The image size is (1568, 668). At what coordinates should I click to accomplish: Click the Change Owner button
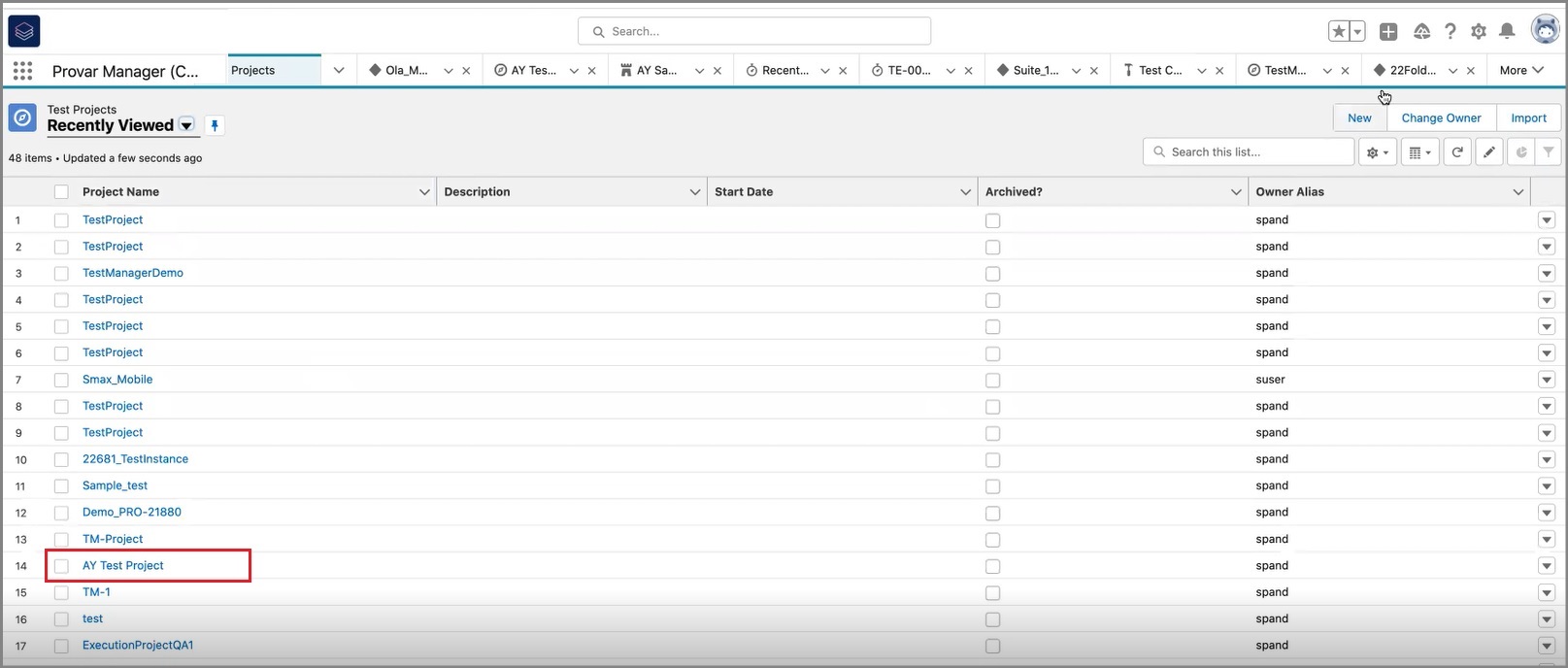pyautogui.click(x=1441, y=118)
